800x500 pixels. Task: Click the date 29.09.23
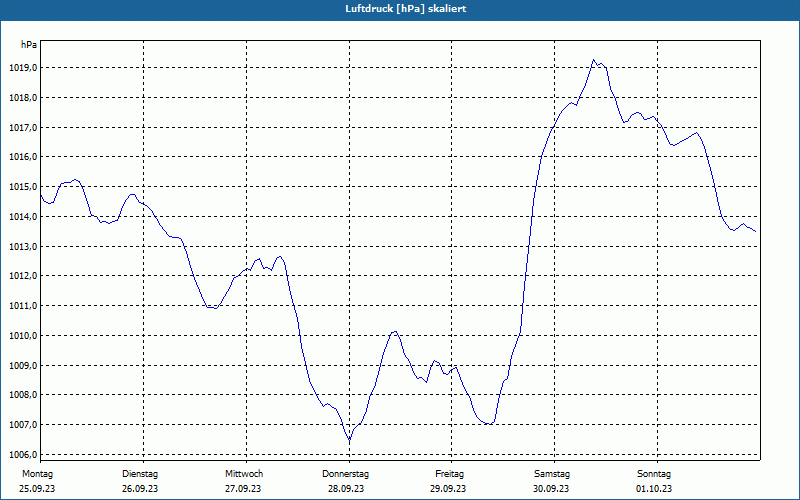click(448, 489)
